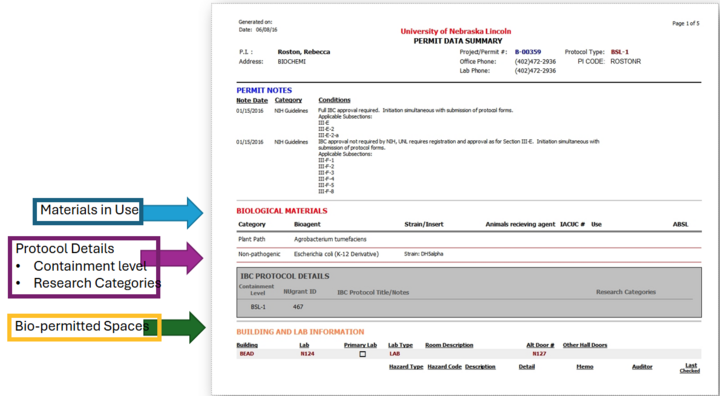The image size is (720, 396).
Task: Click the ABSL column header
Action: click(681, 225)
